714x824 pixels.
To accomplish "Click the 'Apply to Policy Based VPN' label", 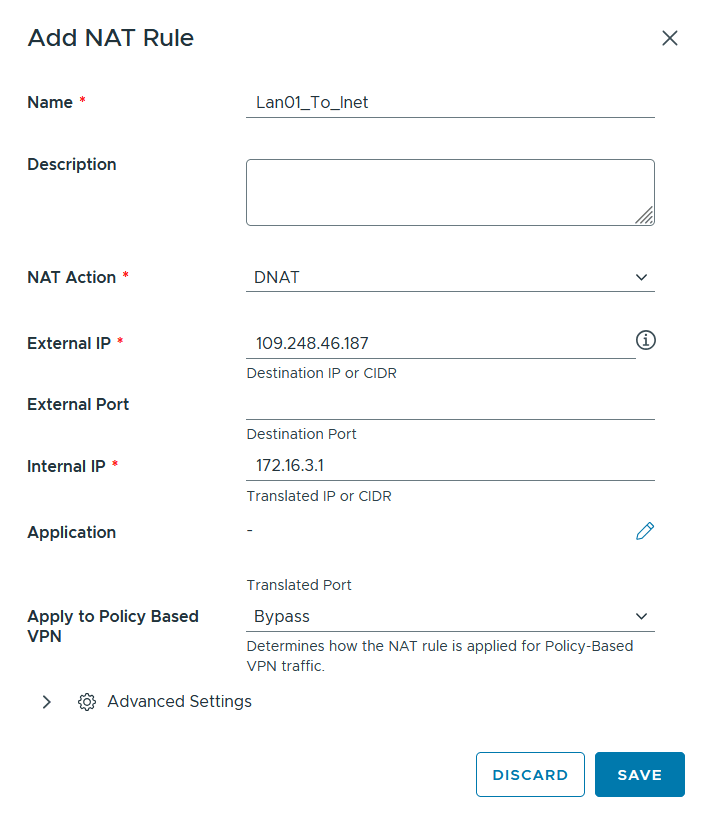I will tap(113, 626).
